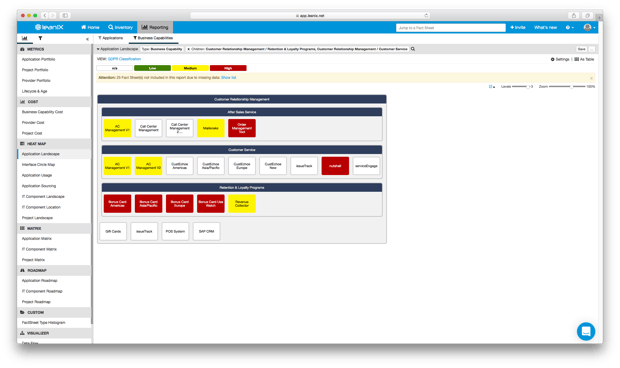Click the Show list link

[229, 78]
